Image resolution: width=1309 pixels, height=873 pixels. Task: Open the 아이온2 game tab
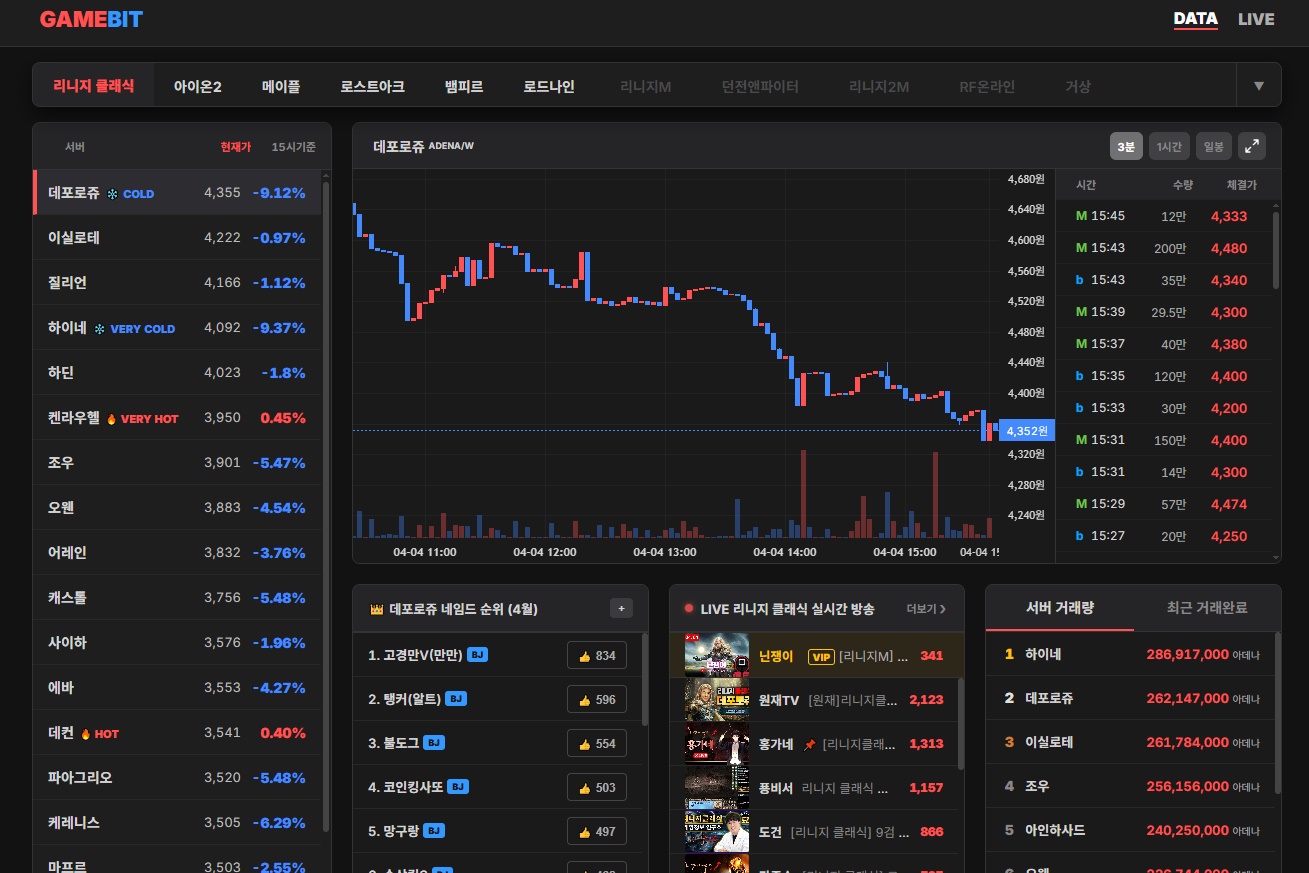point(197,86)
